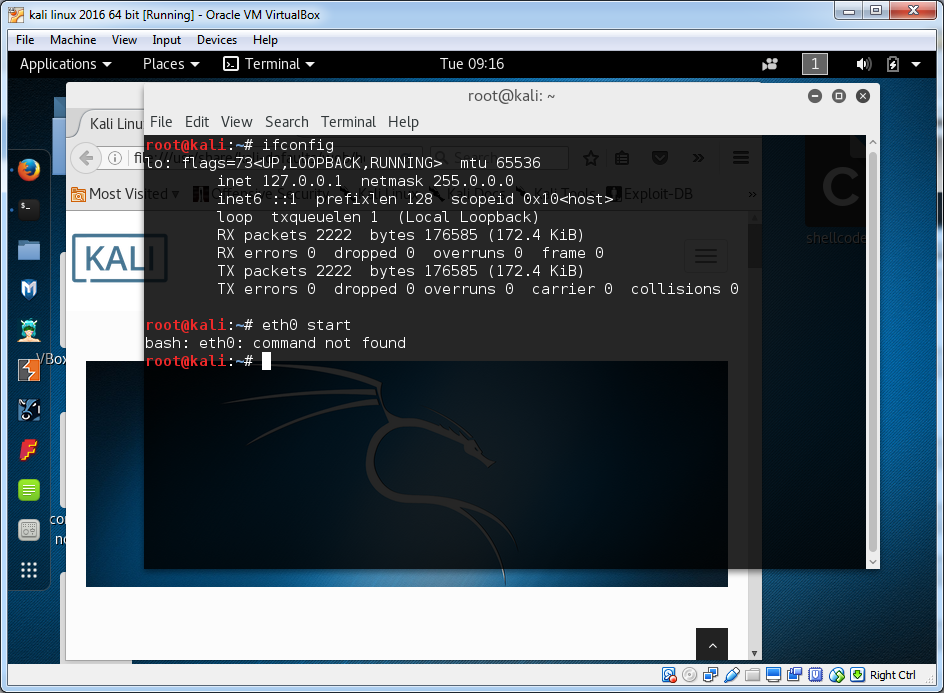Minimize the root@kali terminal window
Image resolution: width=944 pixels, height=693 pixels.
pyautogui.click(x=815, y=96)
